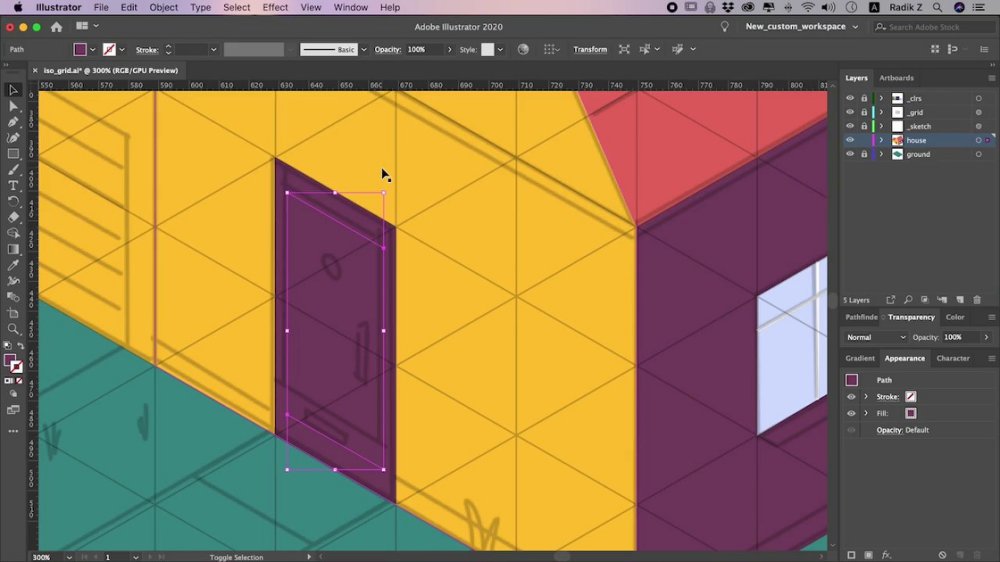This screenshot has width=1000, height=562.
Task: Click the Home icon
Action: pyautogui.click(x=57, y=27)
